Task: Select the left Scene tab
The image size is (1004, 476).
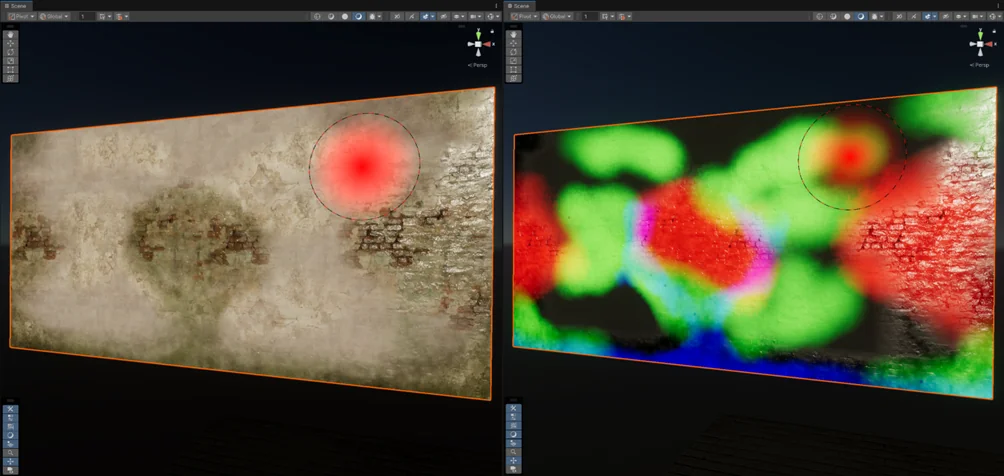Action: tap(16, 6)
